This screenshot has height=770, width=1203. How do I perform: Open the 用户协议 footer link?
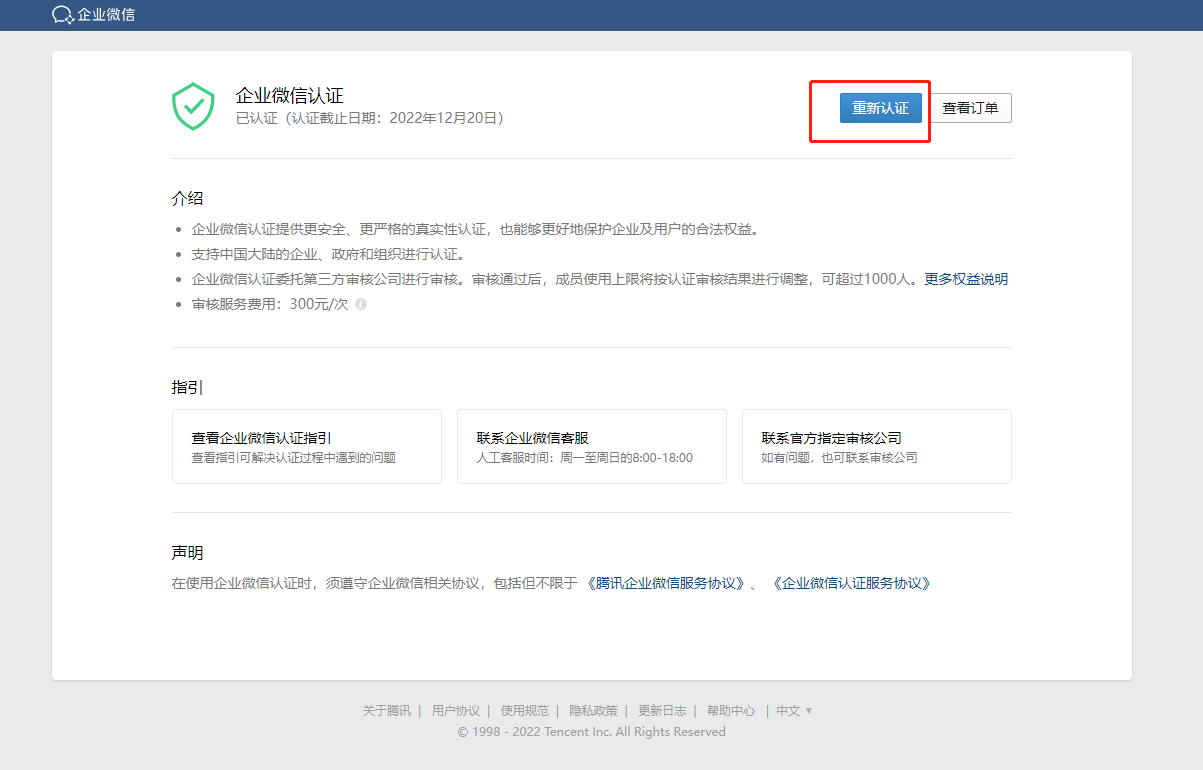[x=456, y=710]
